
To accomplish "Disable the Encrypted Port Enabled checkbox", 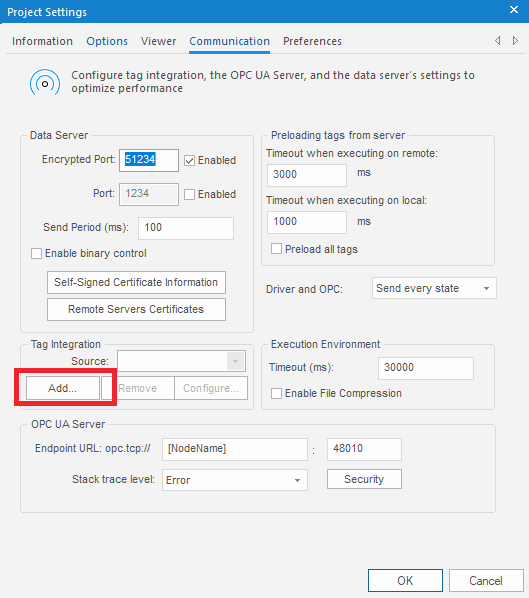I will 190,161.
